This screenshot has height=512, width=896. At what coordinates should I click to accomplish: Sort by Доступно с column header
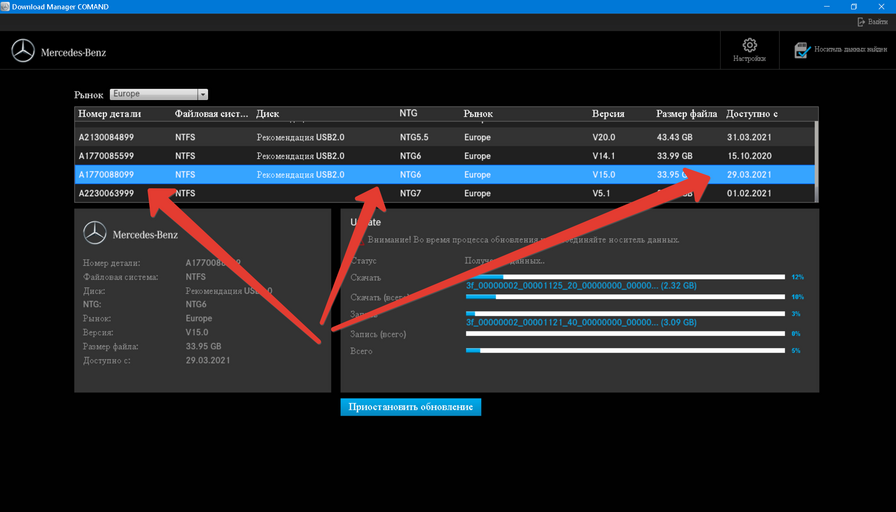[751, 114]
